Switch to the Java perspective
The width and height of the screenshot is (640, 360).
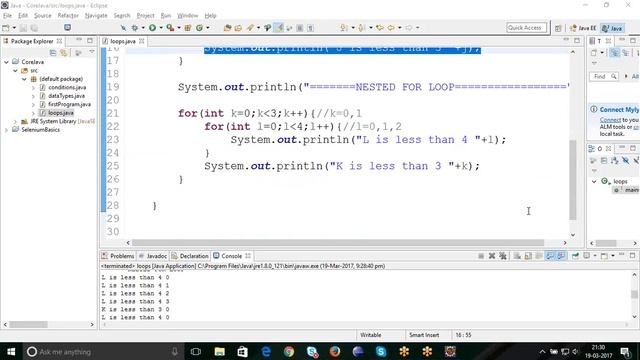pos(612,28)
